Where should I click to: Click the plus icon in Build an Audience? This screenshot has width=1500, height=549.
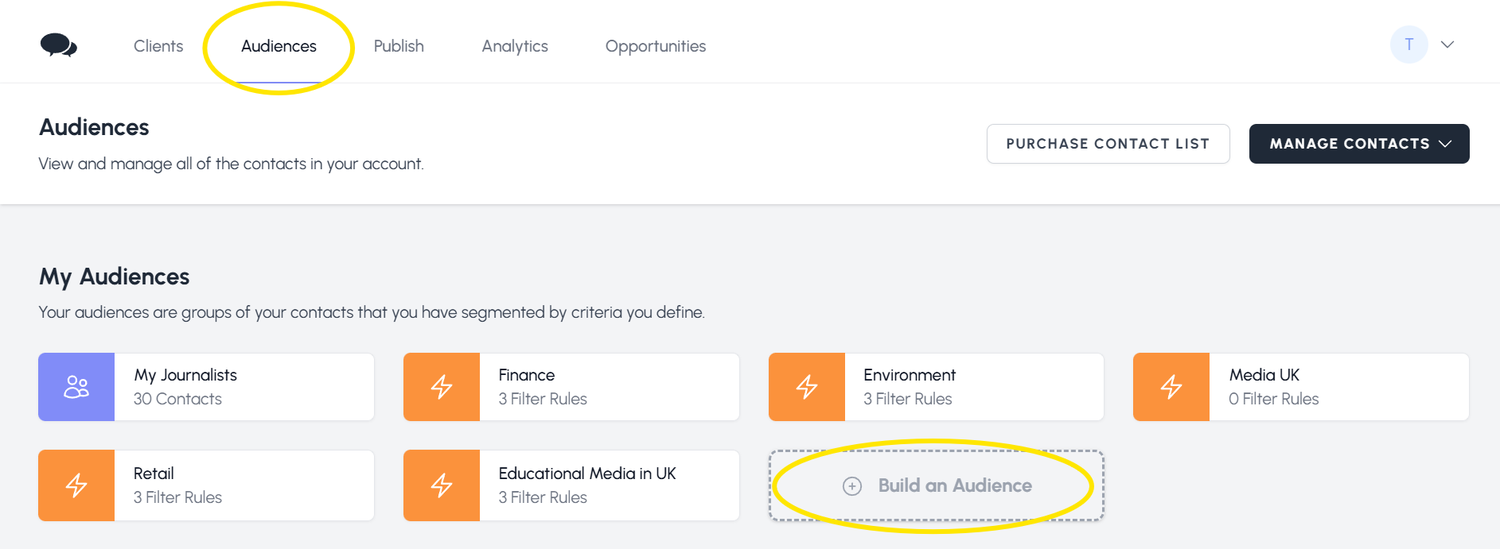pos(852,486)
